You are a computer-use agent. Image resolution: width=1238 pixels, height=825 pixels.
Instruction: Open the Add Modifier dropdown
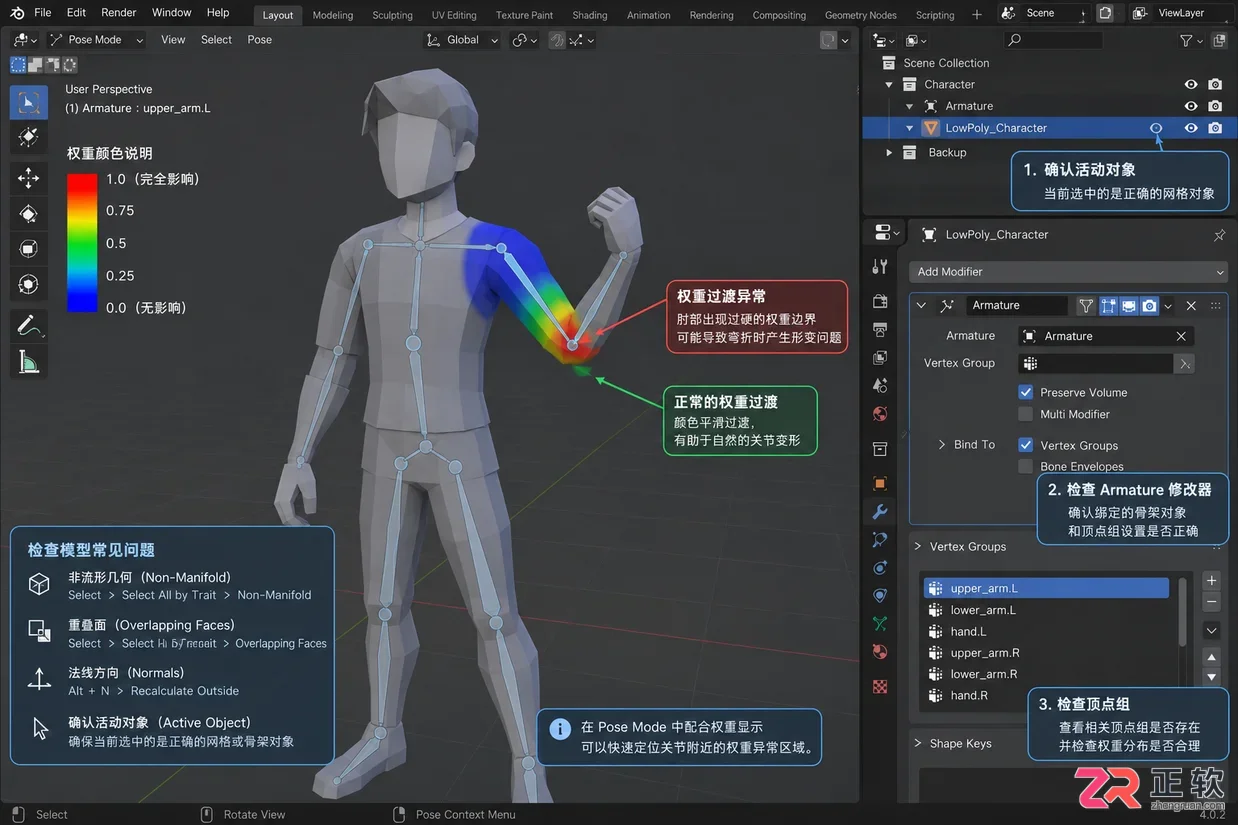pos(1069,272)
